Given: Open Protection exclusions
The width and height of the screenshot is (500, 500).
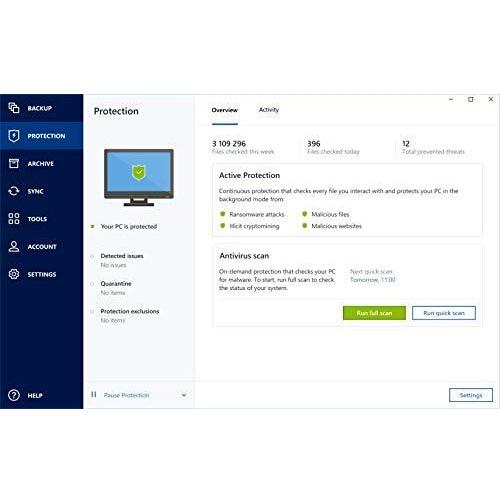Looking at the screenshot, I should pos(130,311).
